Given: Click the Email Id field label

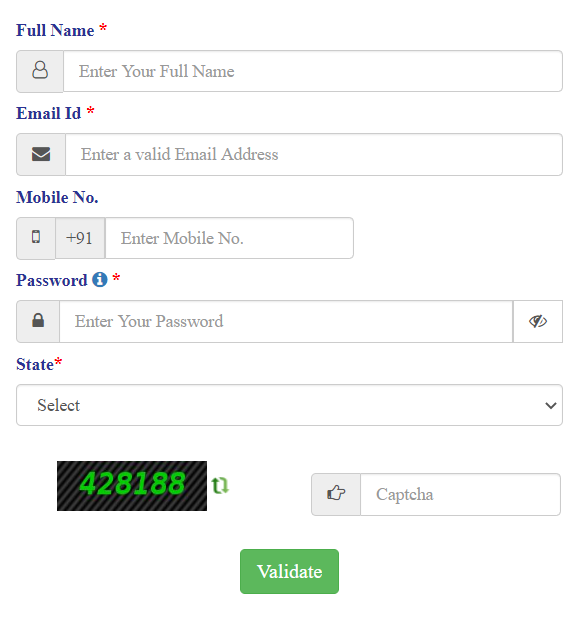Looking at the screenshot, I should pyautogui.click(x=48, y=114).
